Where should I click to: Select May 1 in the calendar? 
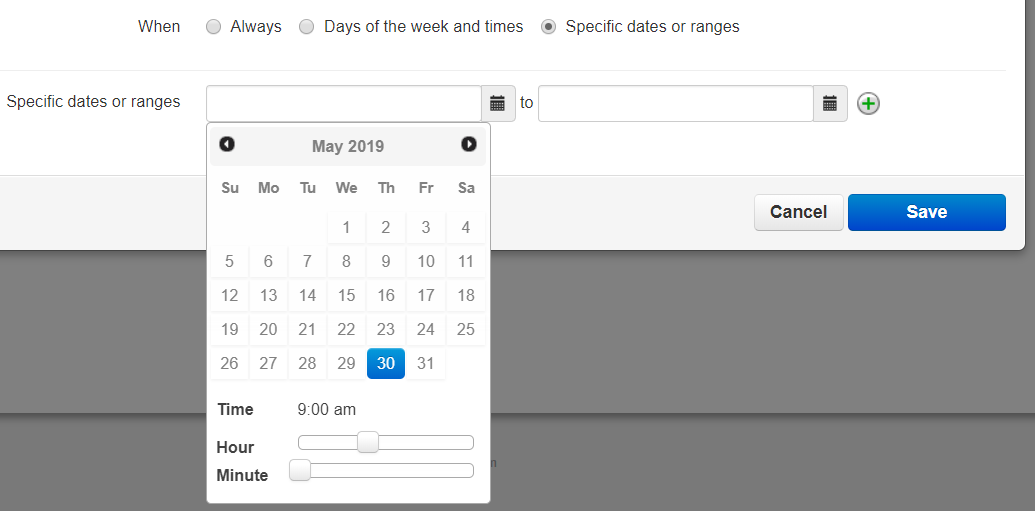coord(347,228)
